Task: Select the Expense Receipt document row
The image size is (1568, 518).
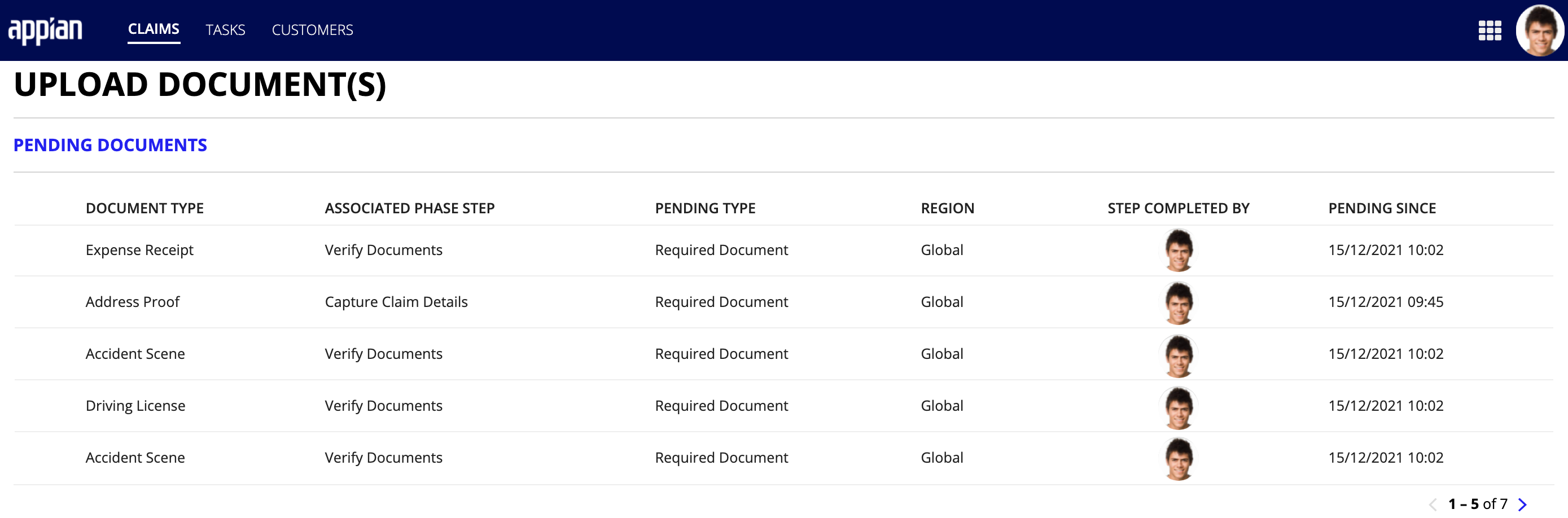Action: [x=139, y=249]
